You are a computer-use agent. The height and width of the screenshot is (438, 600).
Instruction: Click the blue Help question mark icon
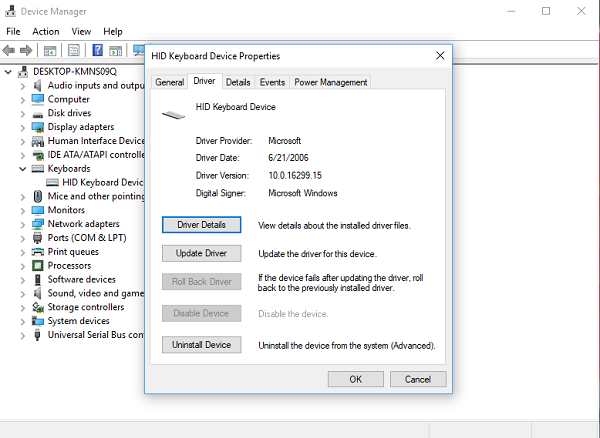click(97, 50)
